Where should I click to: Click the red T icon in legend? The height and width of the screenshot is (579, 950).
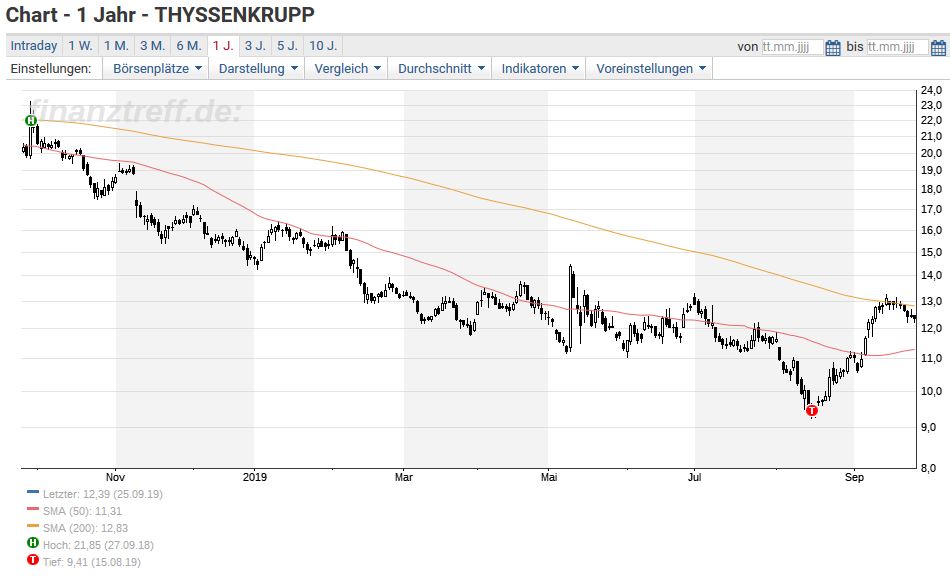pyautogui.click(x=33, y=560)
